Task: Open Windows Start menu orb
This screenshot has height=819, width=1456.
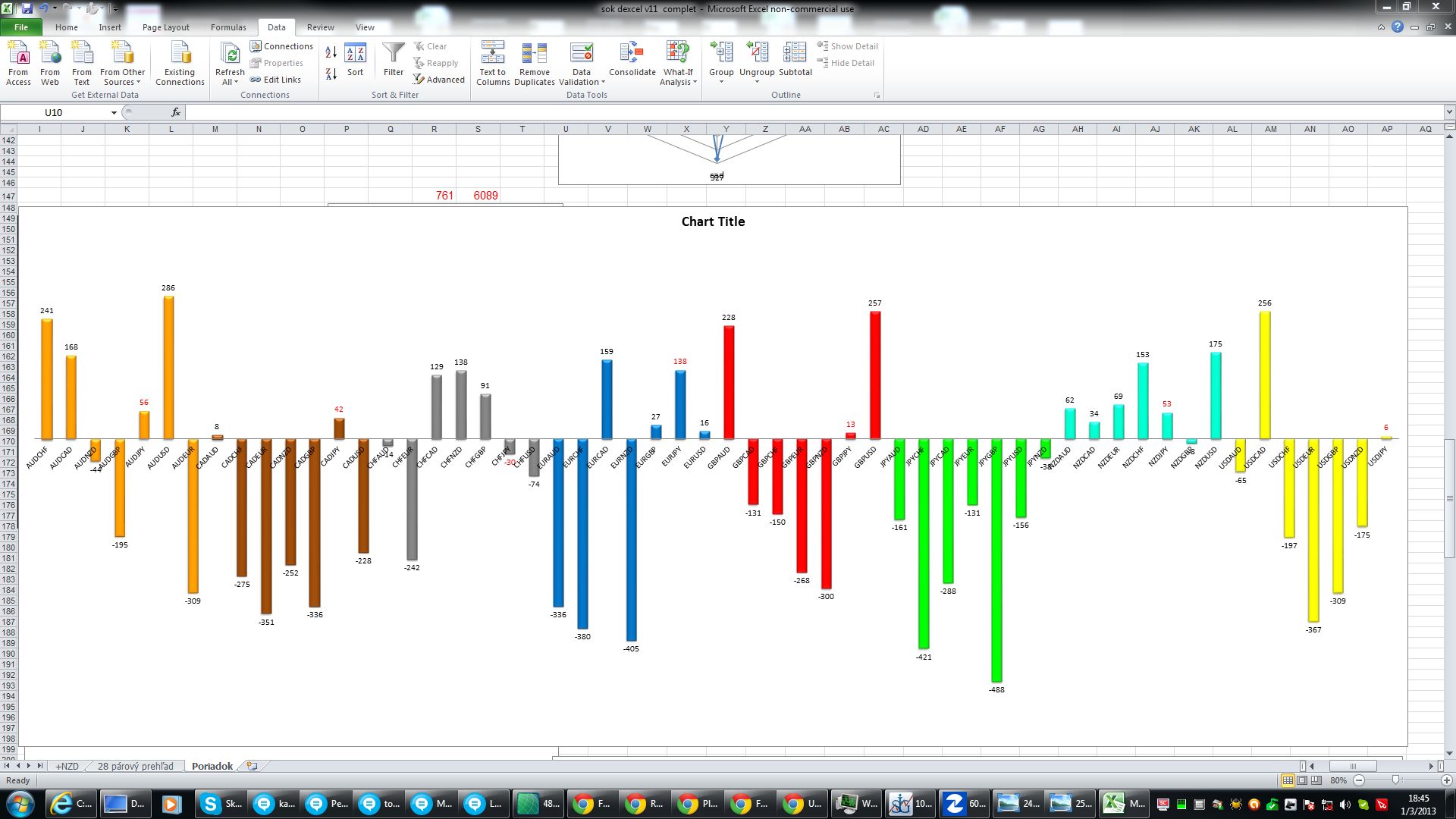Action: point(20,803)
